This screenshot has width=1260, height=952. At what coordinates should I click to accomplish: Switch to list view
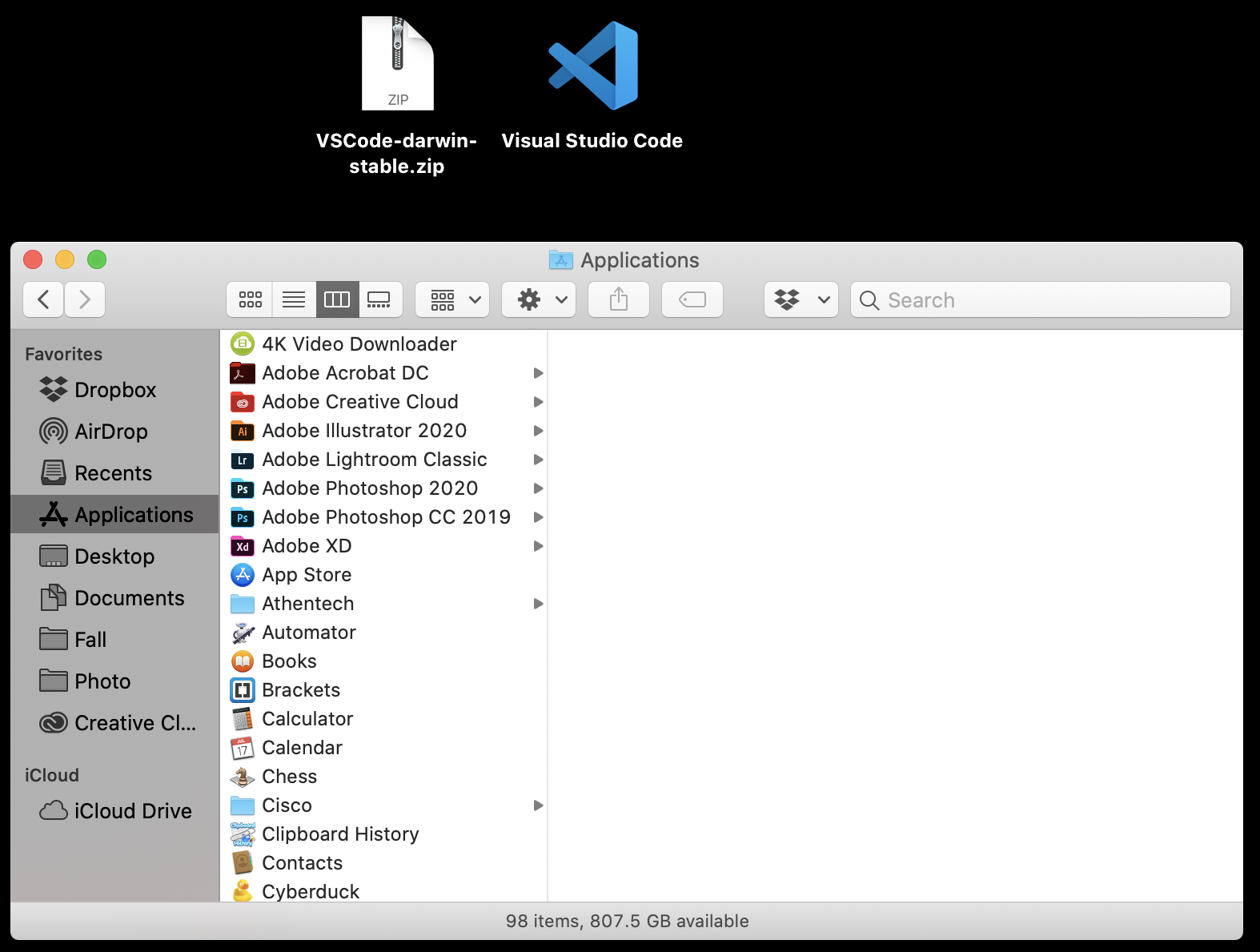click(x=294, y=299)
